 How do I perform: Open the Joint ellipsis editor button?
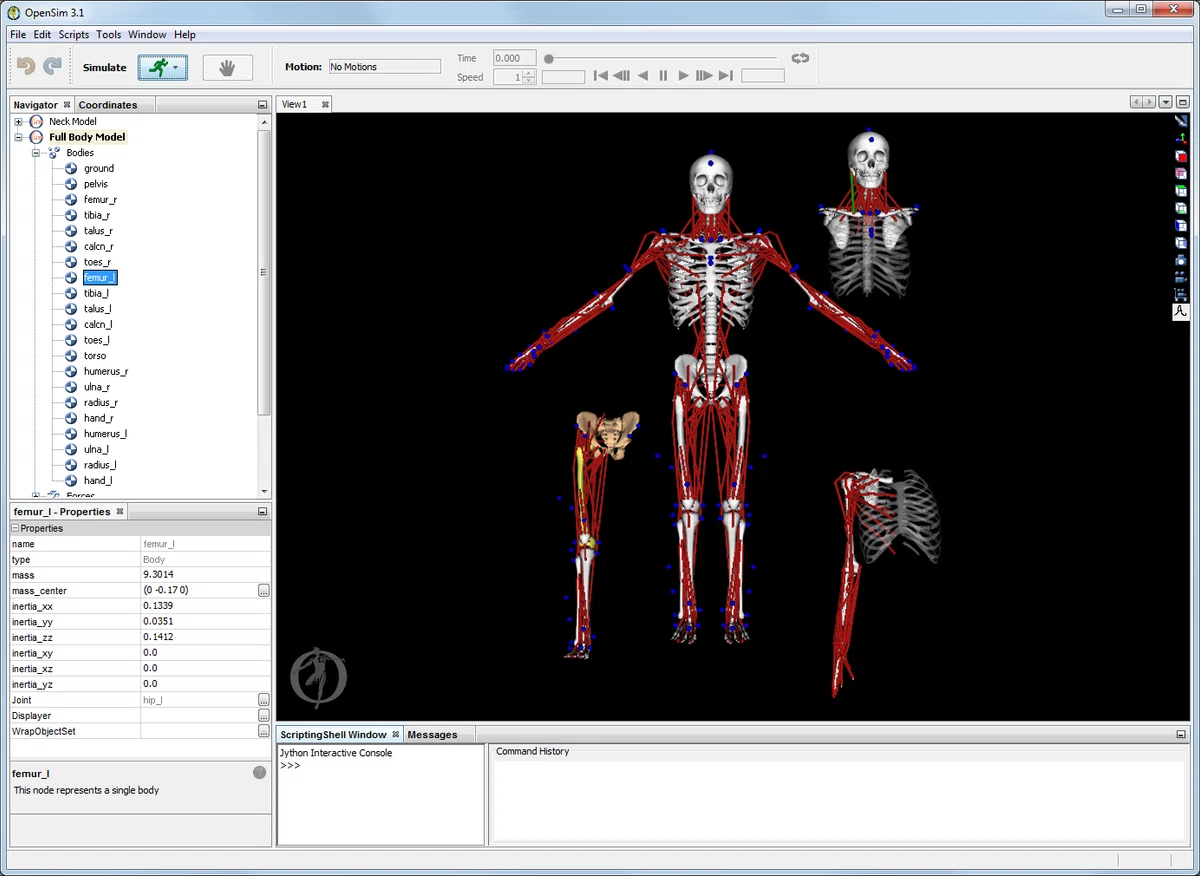[263, 700]
